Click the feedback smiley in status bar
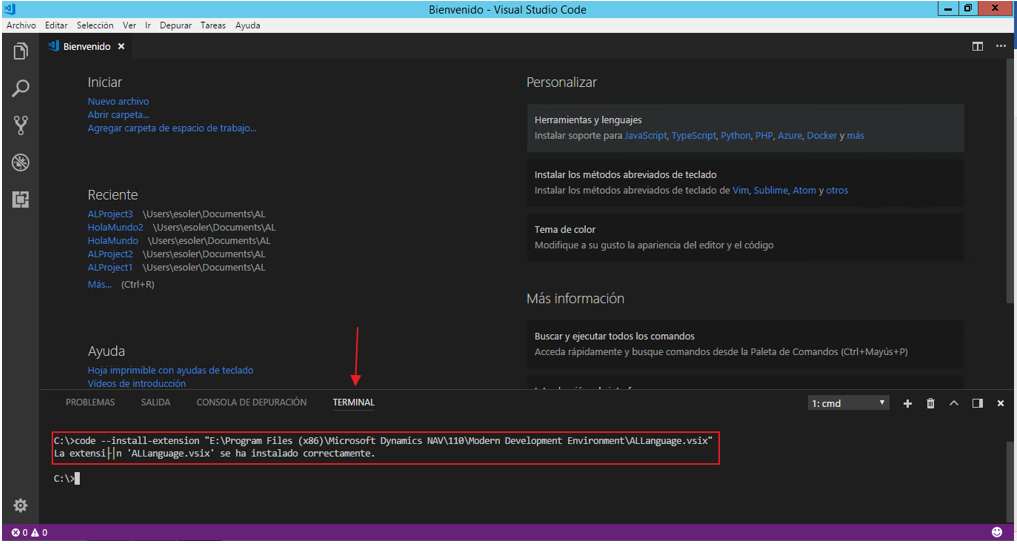Image resolution: width=1017 pixels, height=544 pixels. 997,532
